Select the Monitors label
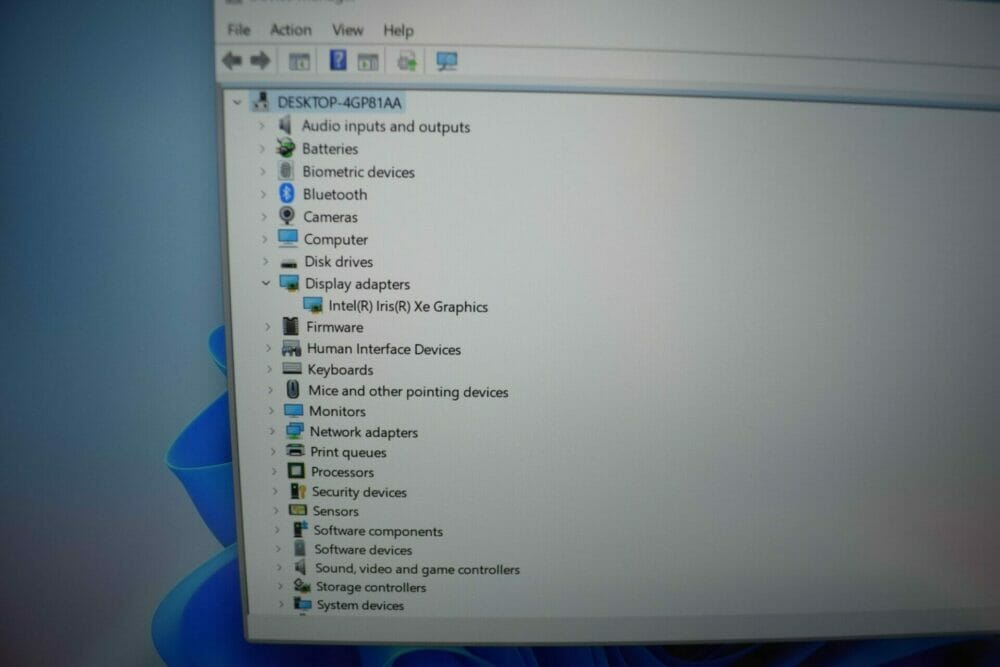1000x667 pixels. (337, 412)
